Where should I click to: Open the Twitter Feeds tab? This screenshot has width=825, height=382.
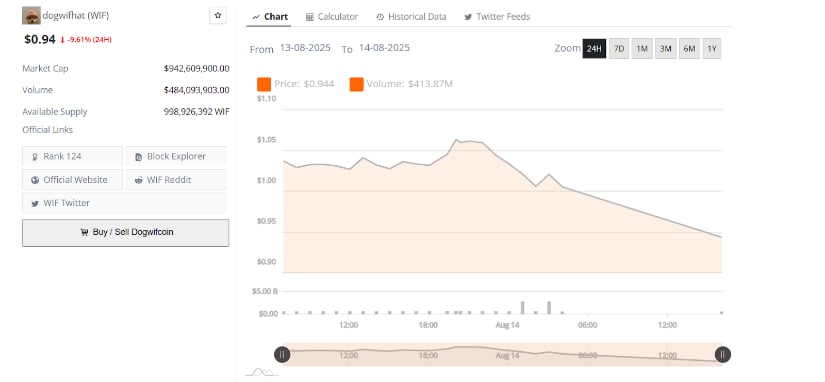click(x=497, y=17)
